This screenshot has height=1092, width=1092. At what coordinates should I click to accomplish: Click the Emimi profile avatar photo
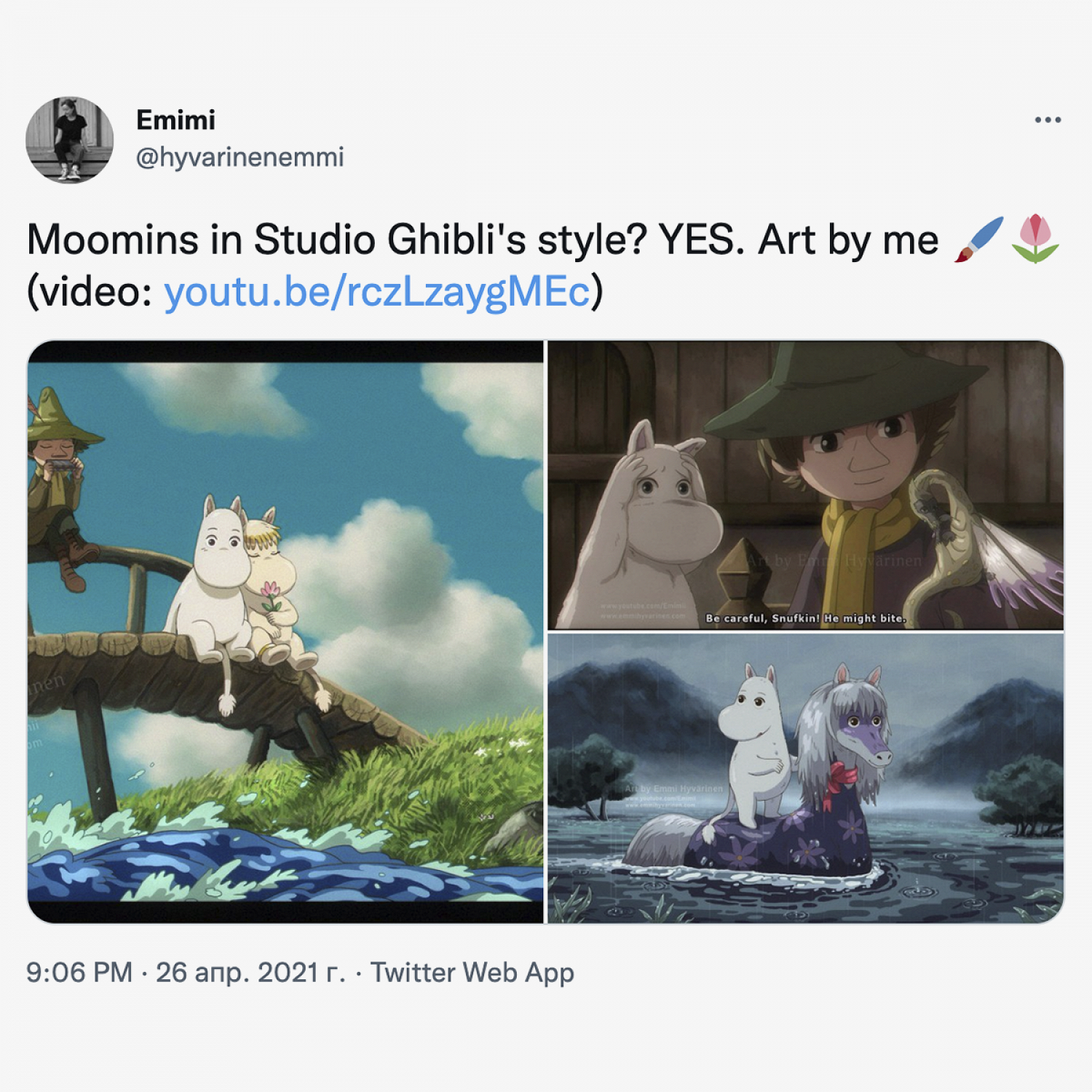(70, 140)
